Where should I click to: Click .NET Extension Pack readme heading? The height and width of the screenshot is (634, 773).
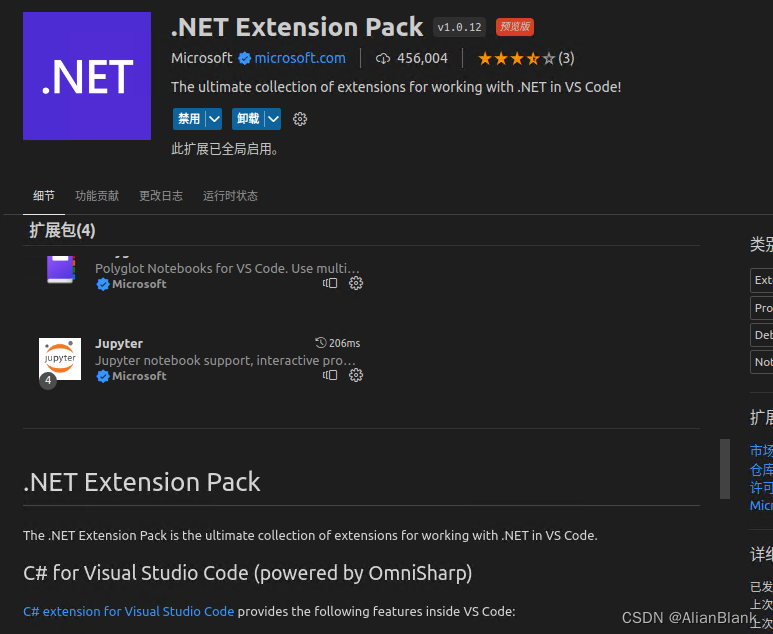[x=141, y=482]
